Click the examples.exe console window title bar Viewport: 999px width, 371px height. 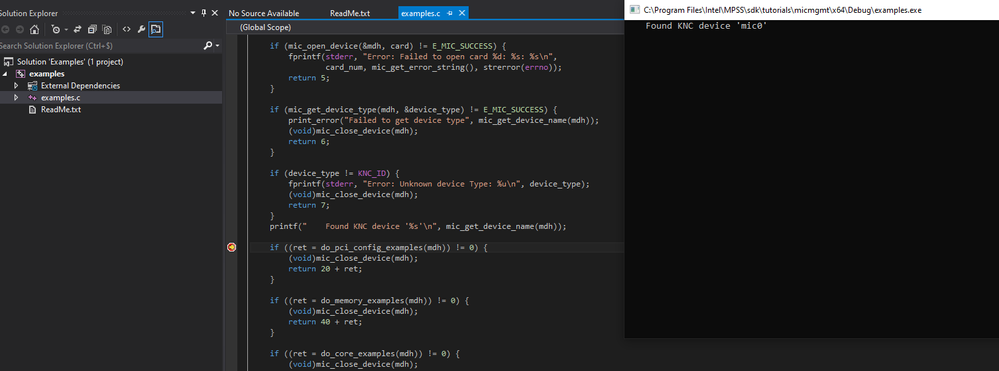click(812, 10)
